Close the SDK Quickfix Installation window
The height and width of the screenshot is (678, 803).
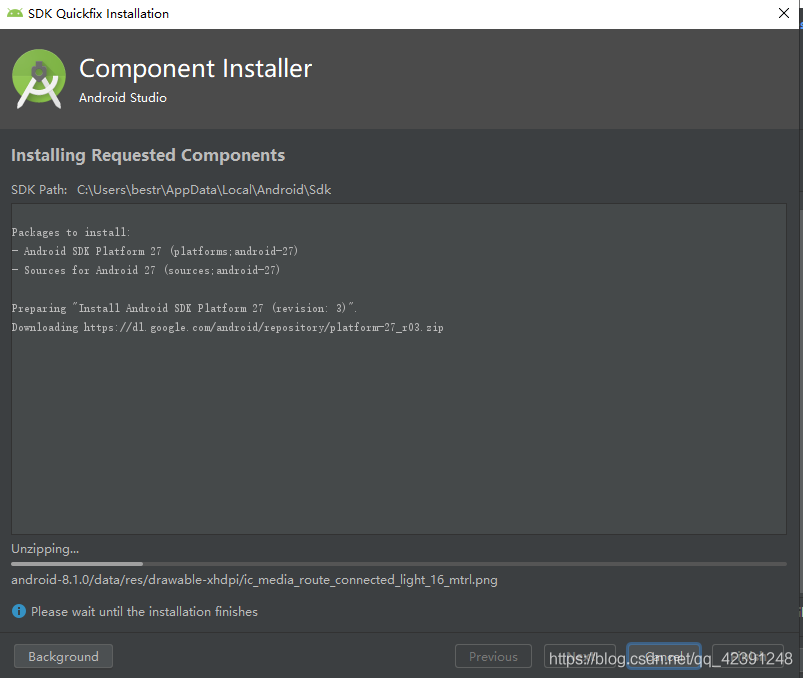point(783,13)
